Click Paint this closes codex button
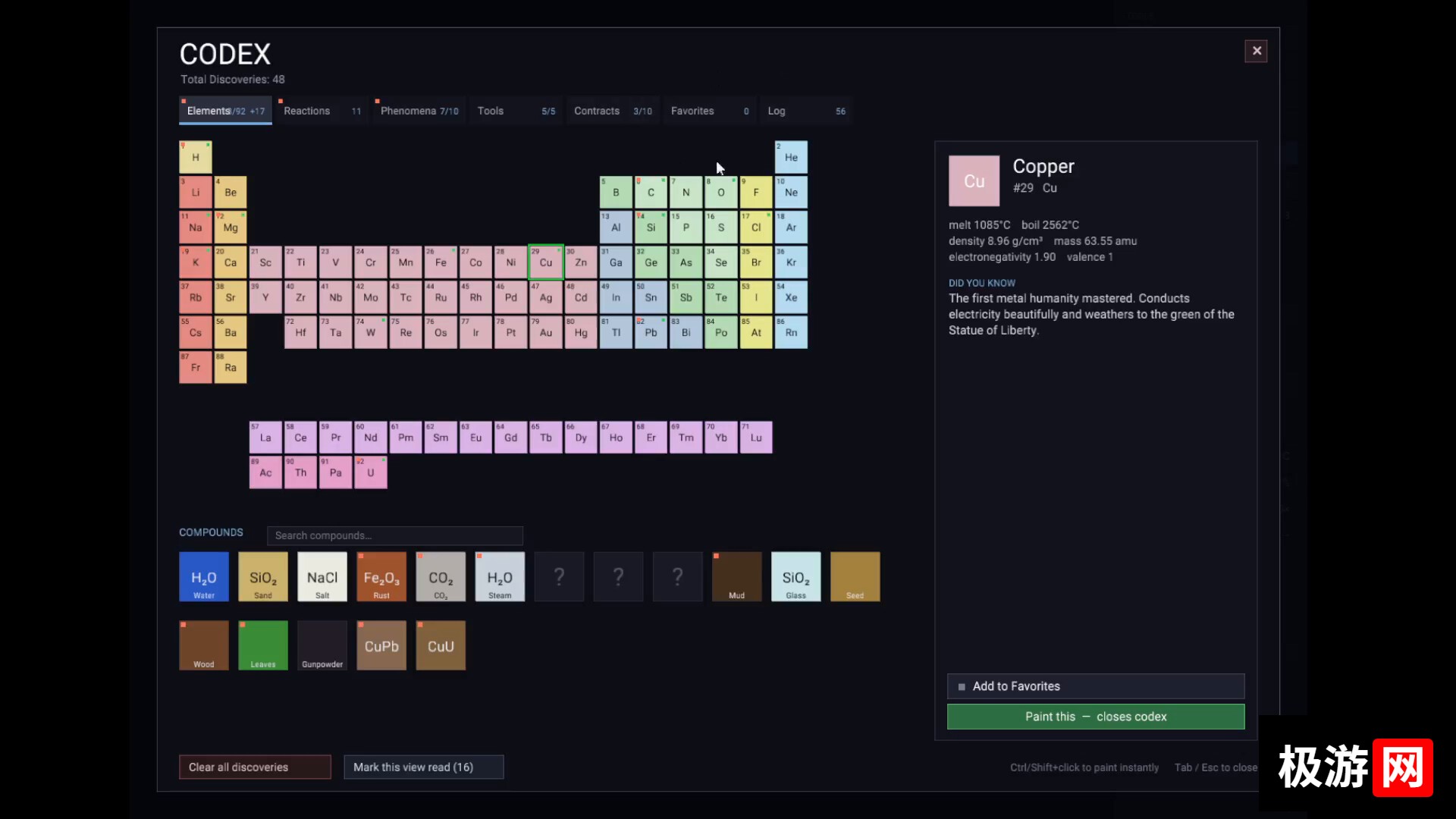 pyautogui.click(x=1096, y=717)
